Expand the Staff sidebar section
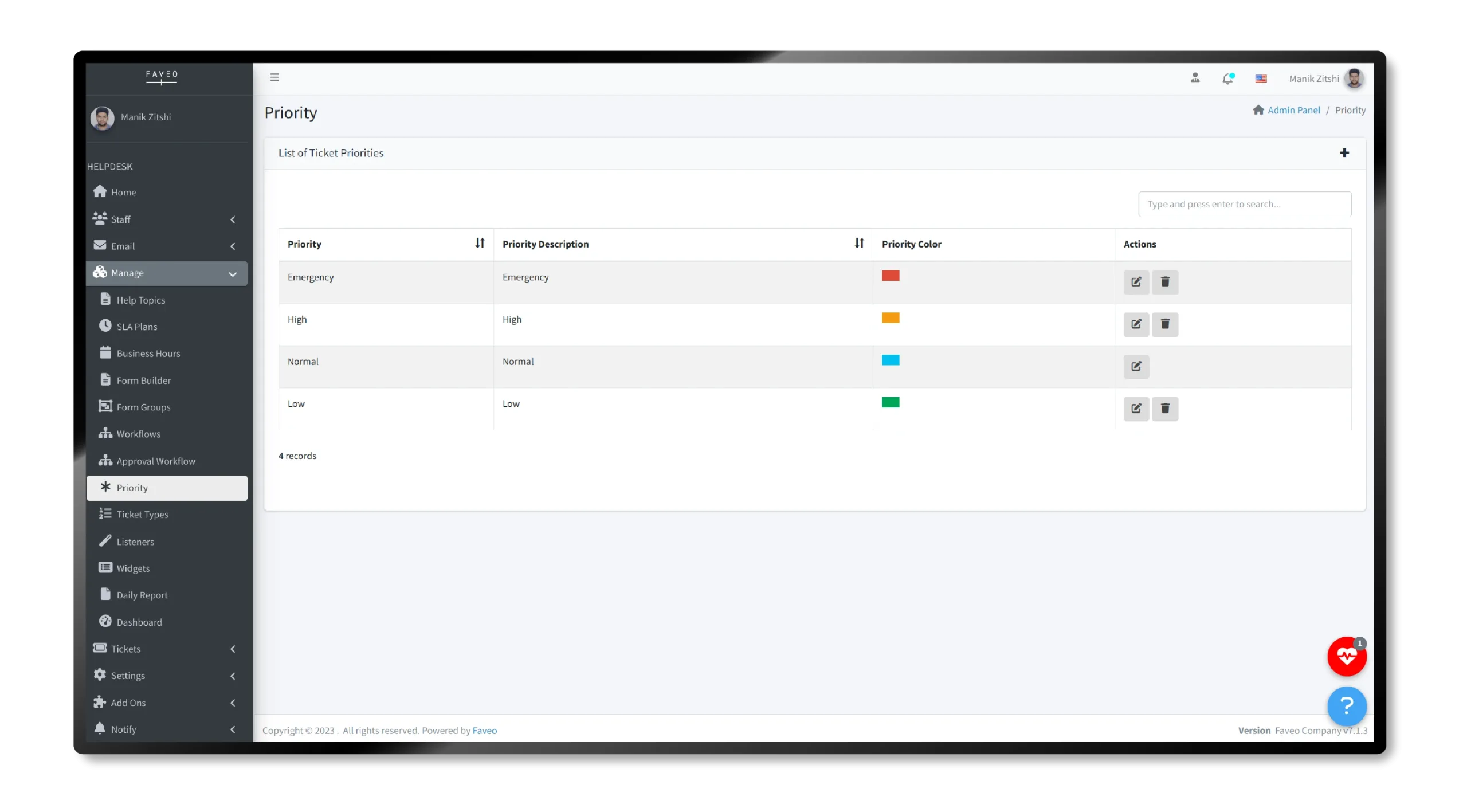 point(167,219)
